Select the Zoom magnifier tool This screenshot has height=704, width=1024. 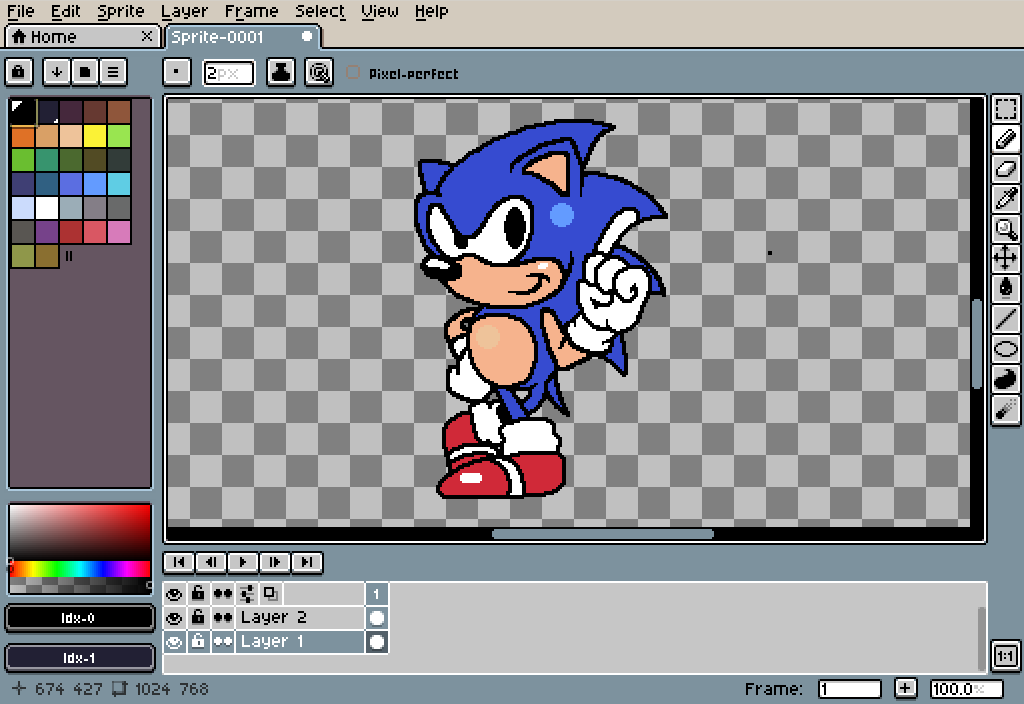coord(1006,229)
